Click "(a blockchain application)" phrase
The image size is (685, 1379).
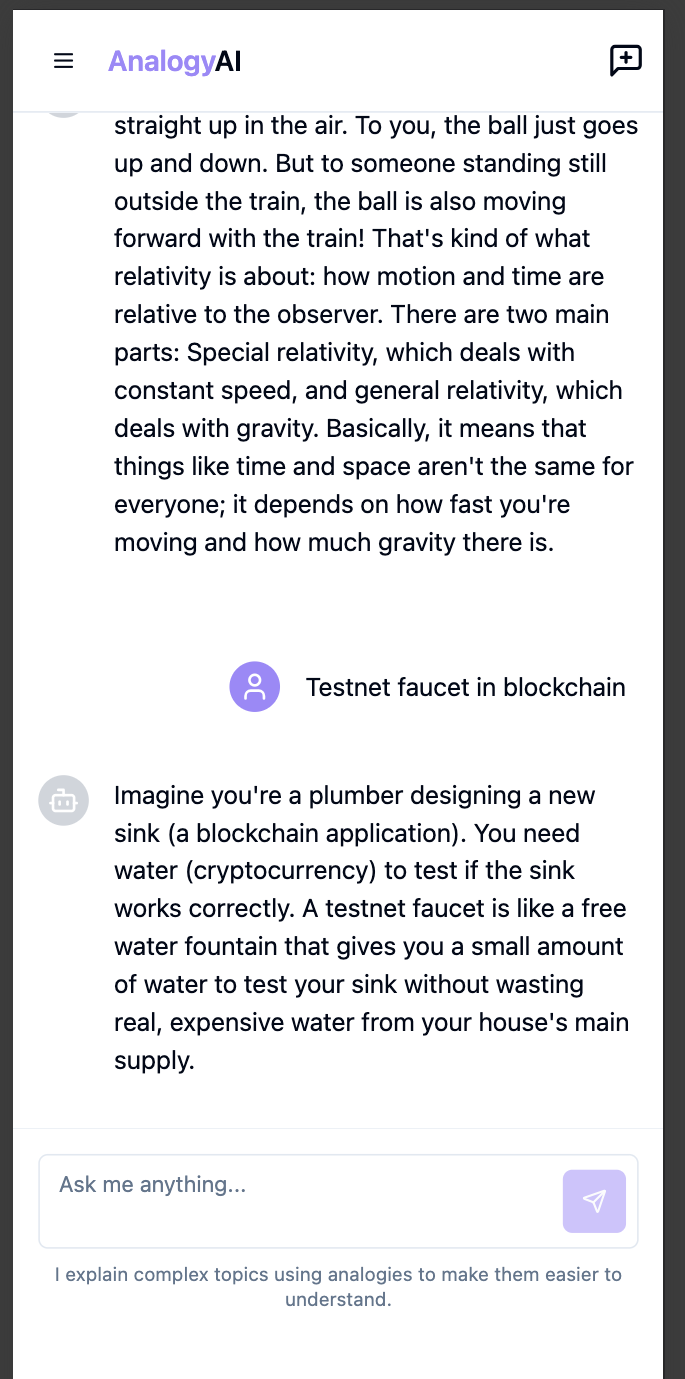pyautogui.click(x=269, y=833)
